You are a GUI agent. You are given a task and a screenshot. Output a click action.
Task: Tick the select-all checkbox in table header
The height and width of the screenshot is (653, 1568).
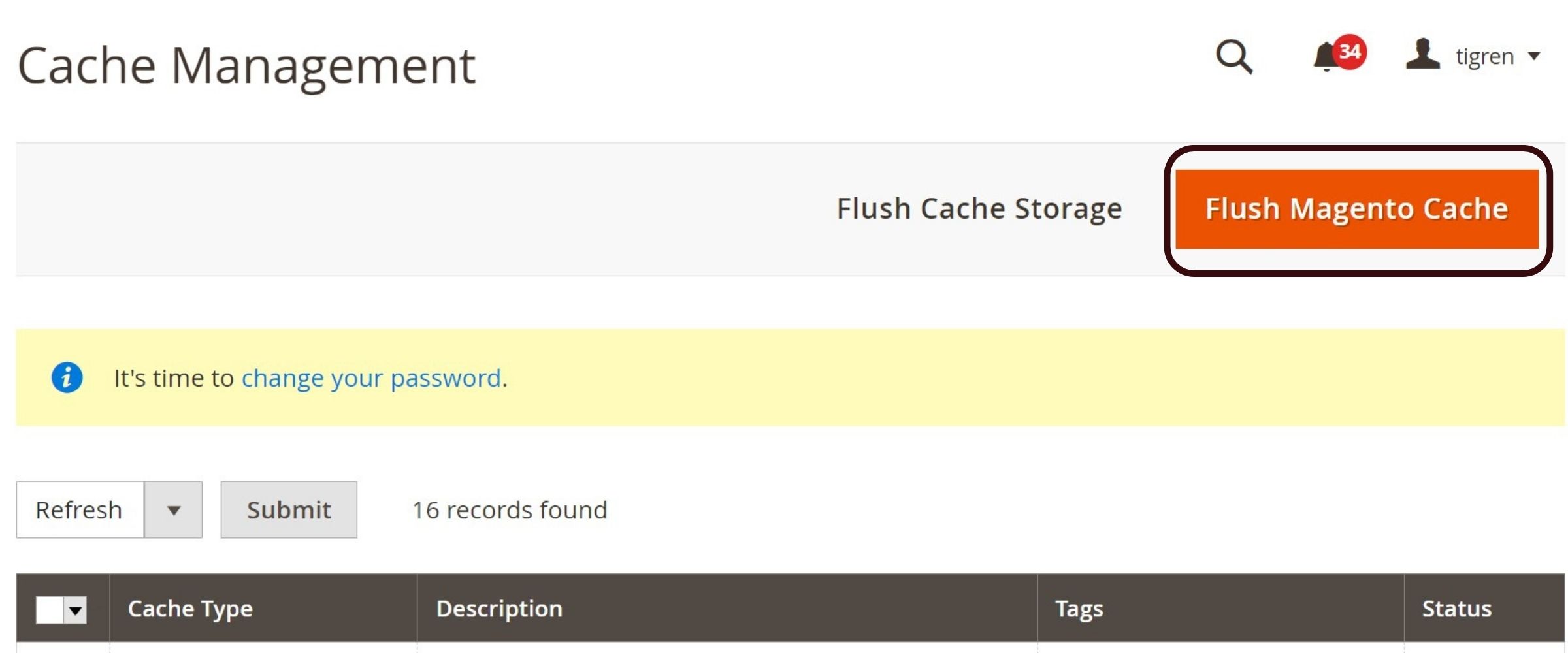point(50,610)
